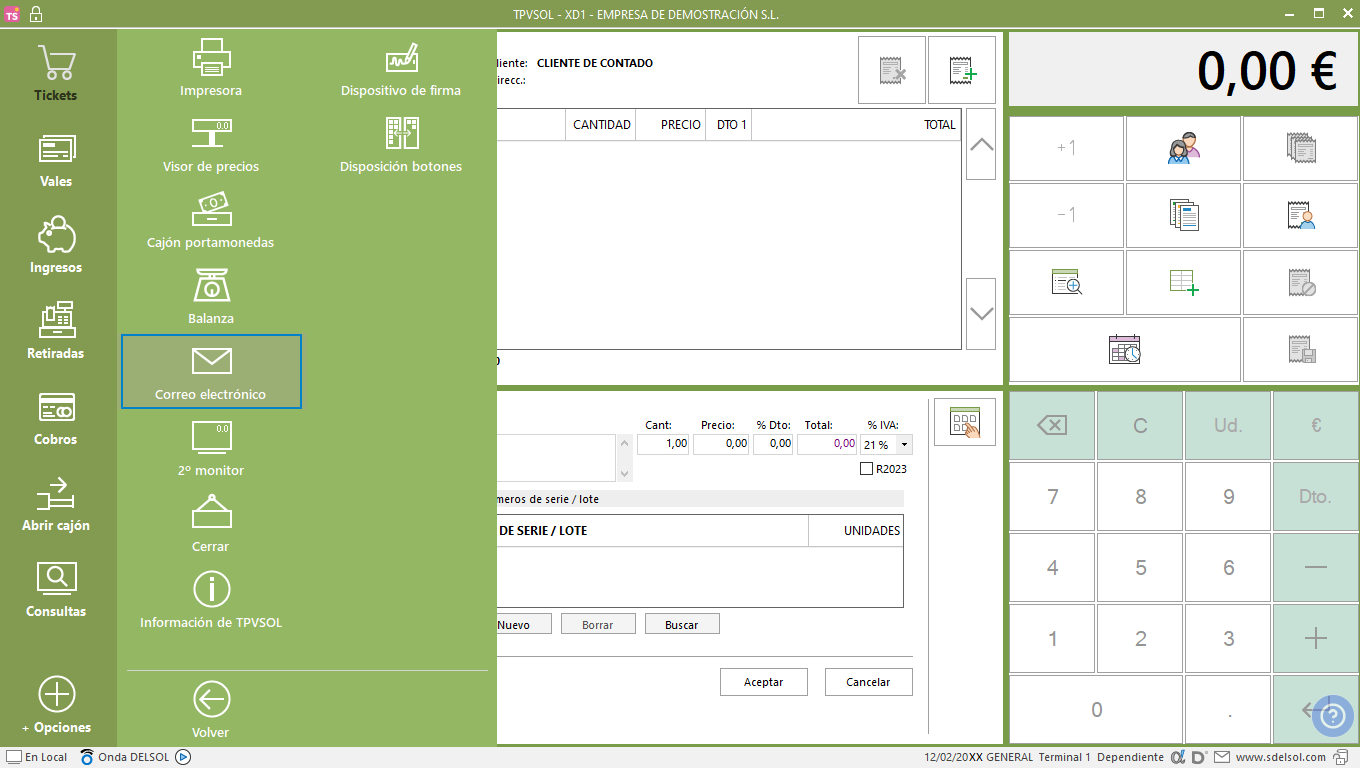Click keypad digit 0
Viewport: 1360px width, 768px height.
[1096, 709]
